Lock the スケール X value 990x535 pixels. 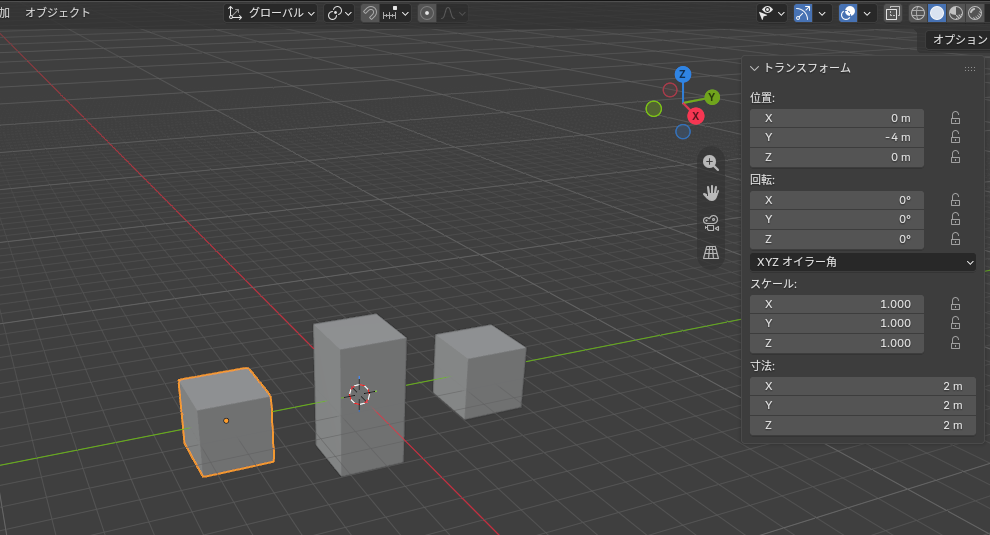(x=955, y=304)
